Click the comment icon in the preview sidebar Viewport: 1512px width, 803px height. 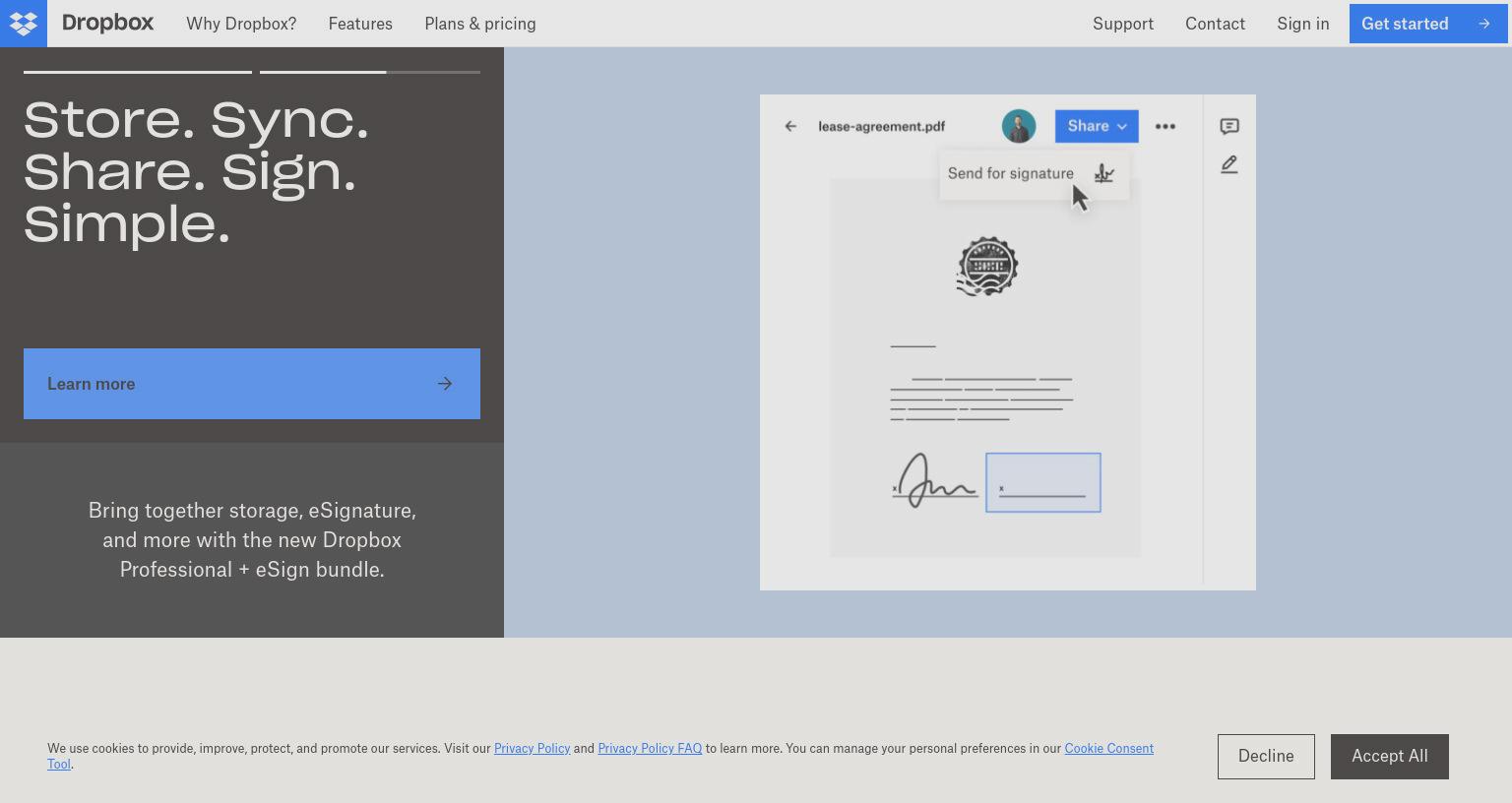(1229, 126)
